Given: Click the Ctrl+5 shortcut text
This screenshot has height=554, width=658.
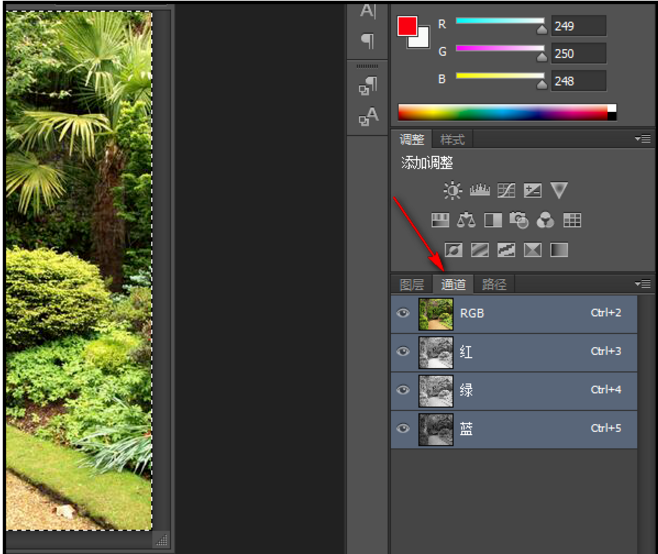Looking at the screenshot, I should 606,429.
